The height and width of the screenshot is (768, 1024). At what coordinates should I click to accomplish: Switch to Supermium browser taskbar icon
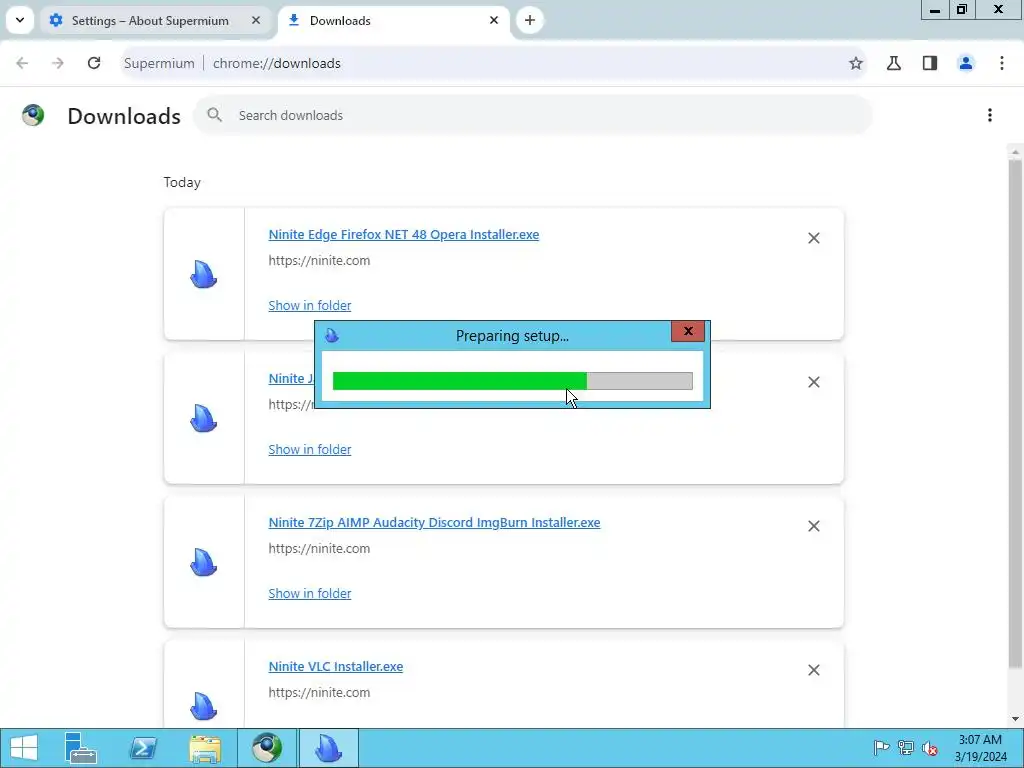click(x=267, y=748)
